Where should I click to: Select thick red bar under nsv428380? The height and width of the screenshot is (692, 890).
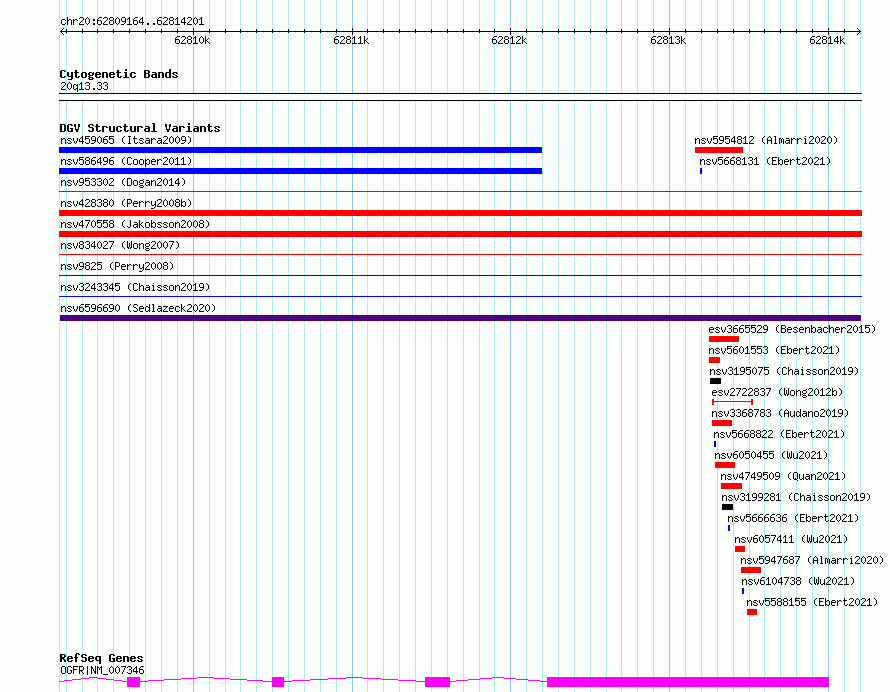460,213
